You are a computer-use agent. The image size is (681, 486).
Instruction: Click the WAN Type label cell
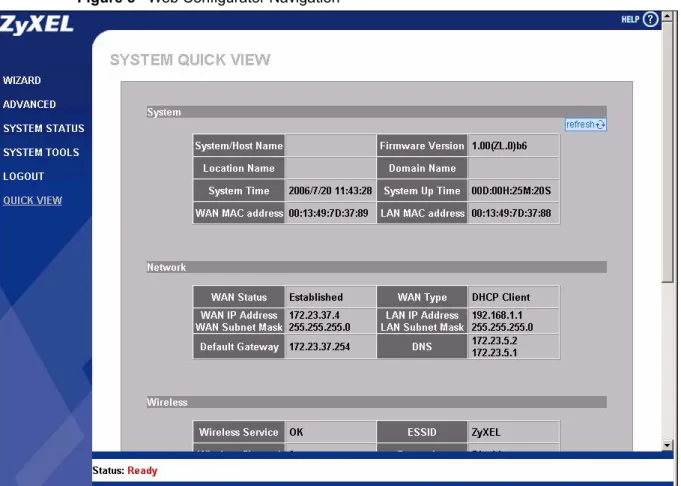[422, 297]
